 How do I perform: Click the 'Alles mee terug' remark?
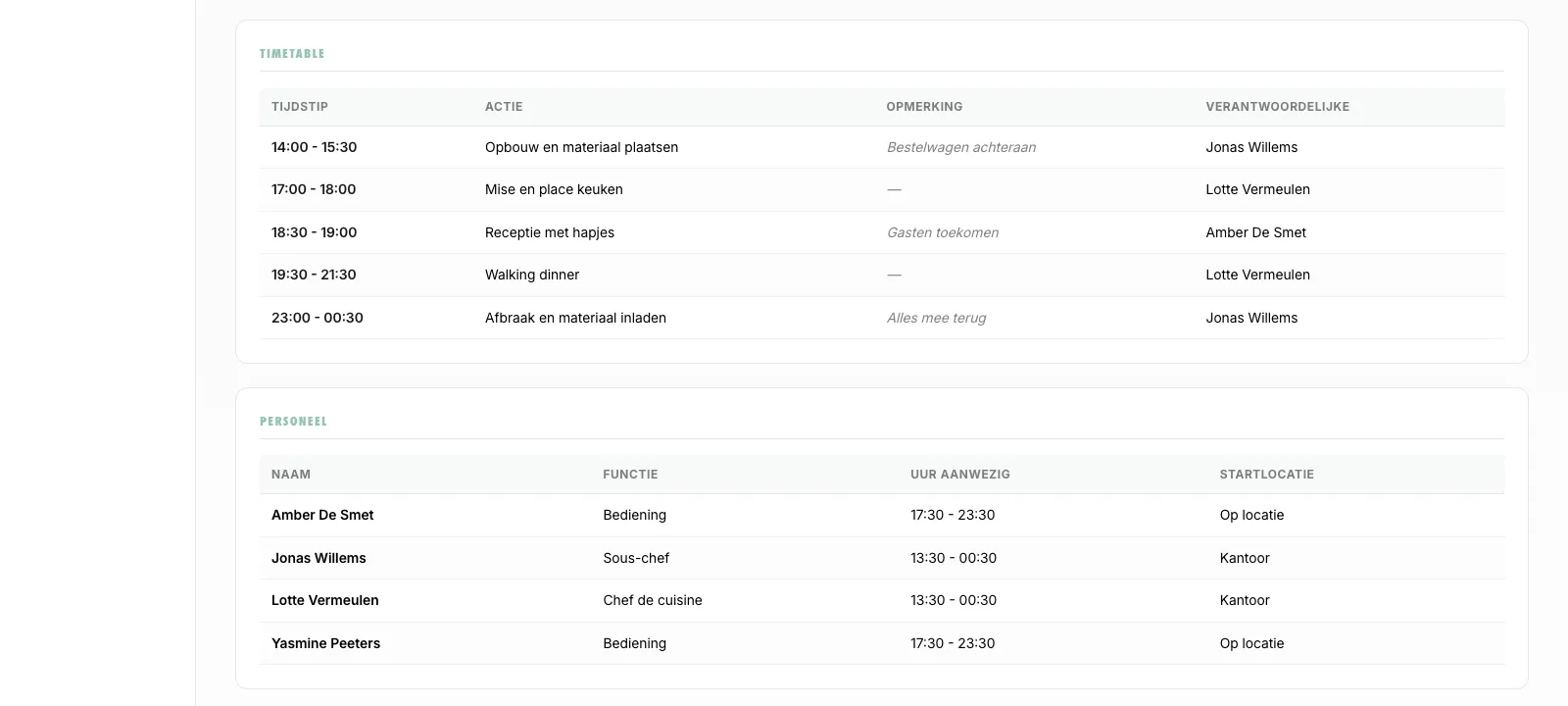click(936, 318)
